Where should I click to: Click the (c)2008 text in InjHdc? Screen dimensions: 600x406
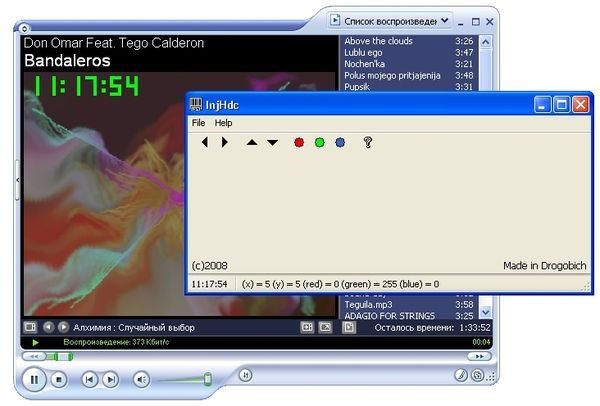click(x=209, y=266)
